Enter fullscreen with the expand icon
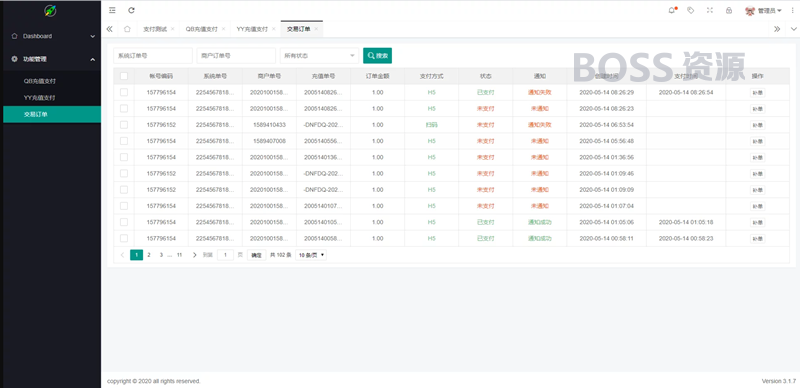800x388 pixels. pyautogui.click(x=710, y=10)
